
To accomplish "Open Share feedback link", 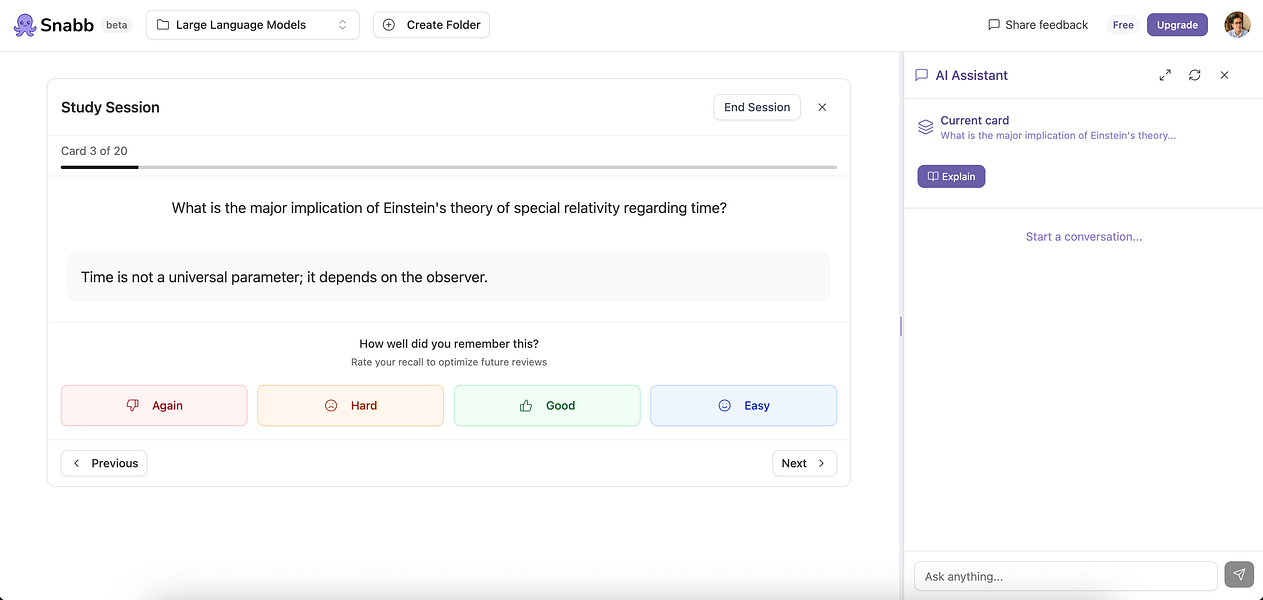I will 1038,25.
